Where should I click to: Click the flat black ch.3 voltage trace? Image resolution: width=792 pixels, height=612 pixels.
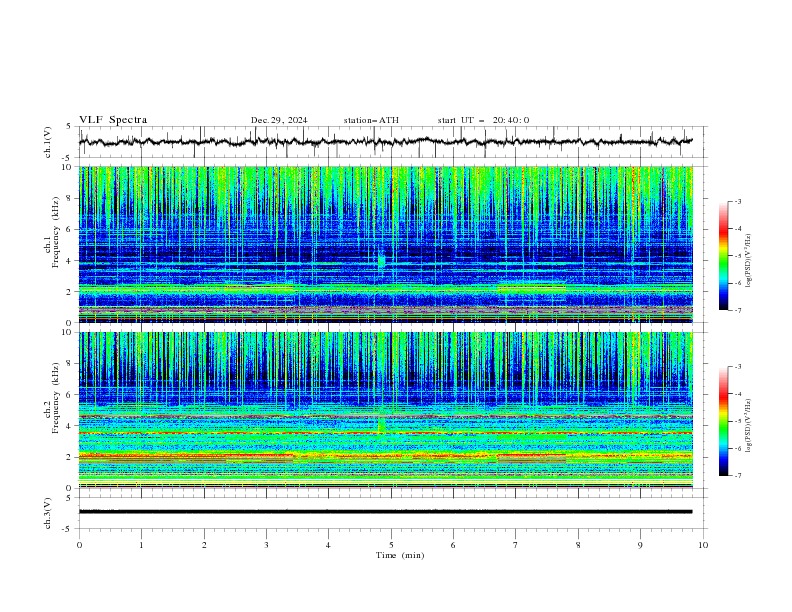(x=385, y=512)
